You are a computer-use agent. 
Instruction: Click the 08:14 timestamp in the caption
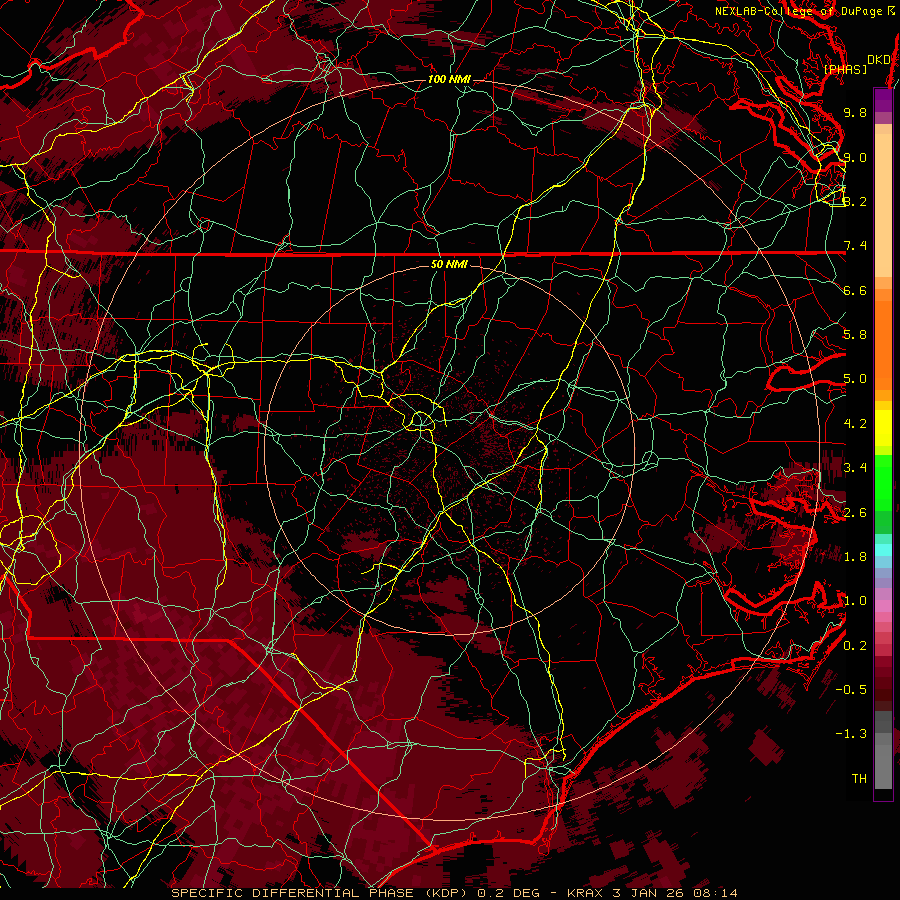[x=714, y=893]
